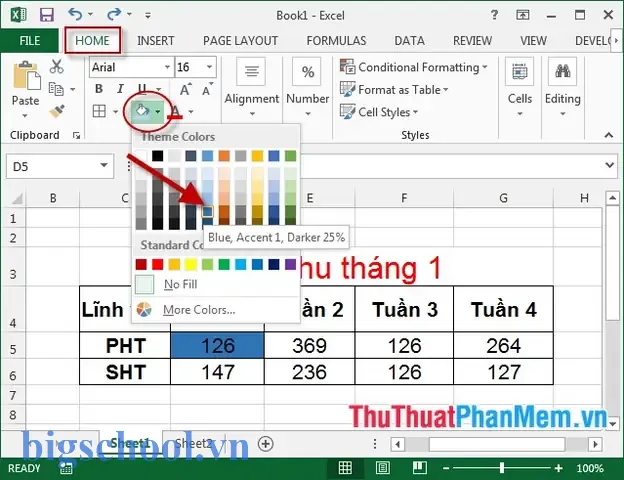Image resolution: width=624 pixels, height=480 pixels.
Task: Click the row 6 header
Action: pos(13,375)
